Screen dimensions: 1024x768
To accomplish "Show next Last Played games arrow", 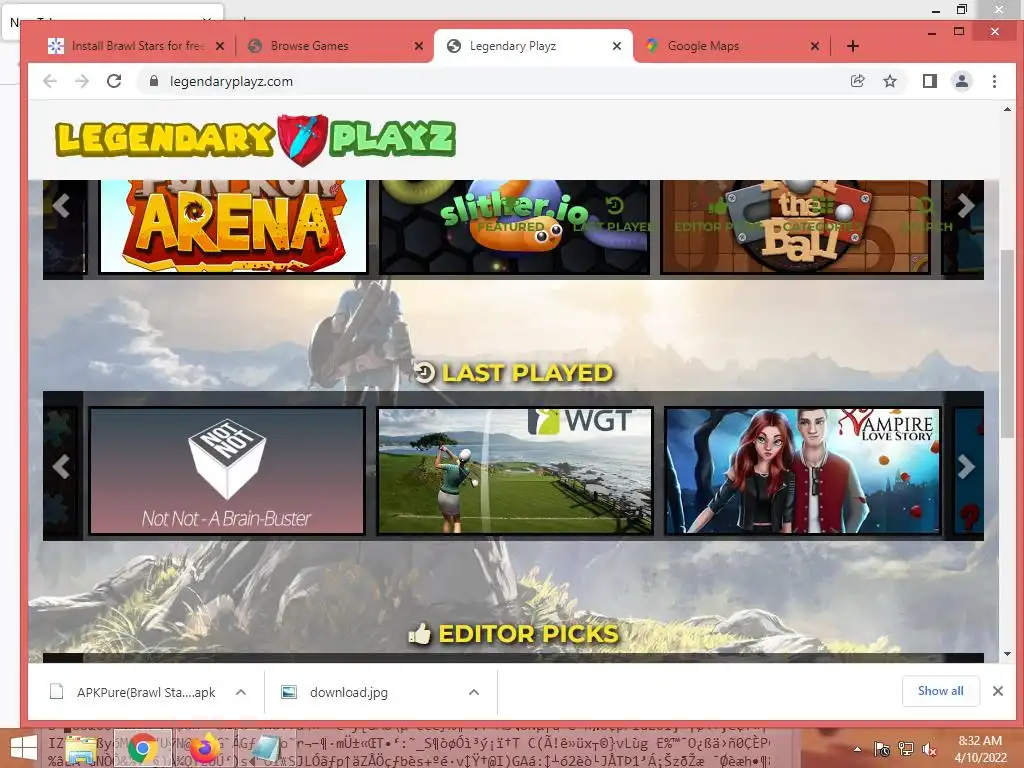I will tap(966, 466).
